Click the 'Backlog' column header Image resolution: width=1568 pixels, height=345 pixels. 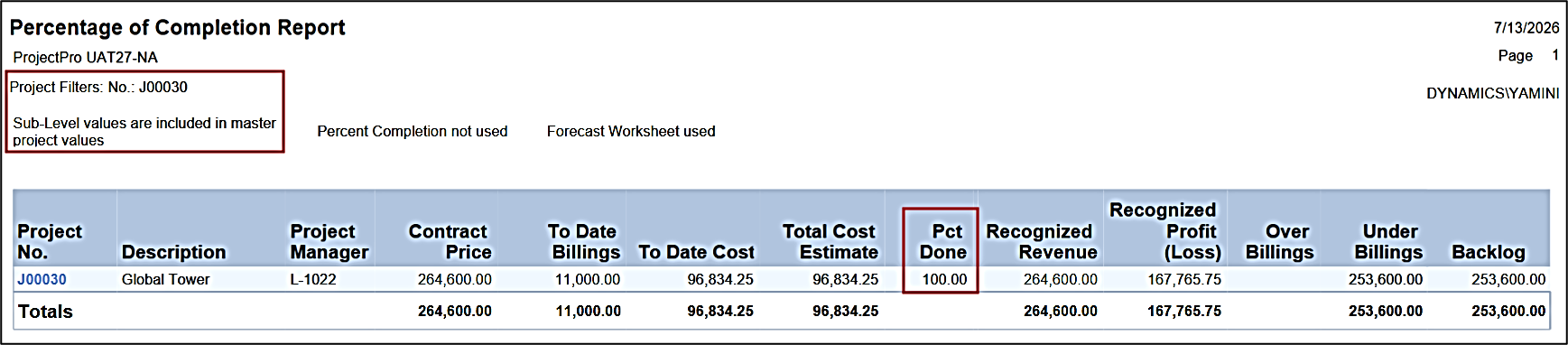(1489, 253)
